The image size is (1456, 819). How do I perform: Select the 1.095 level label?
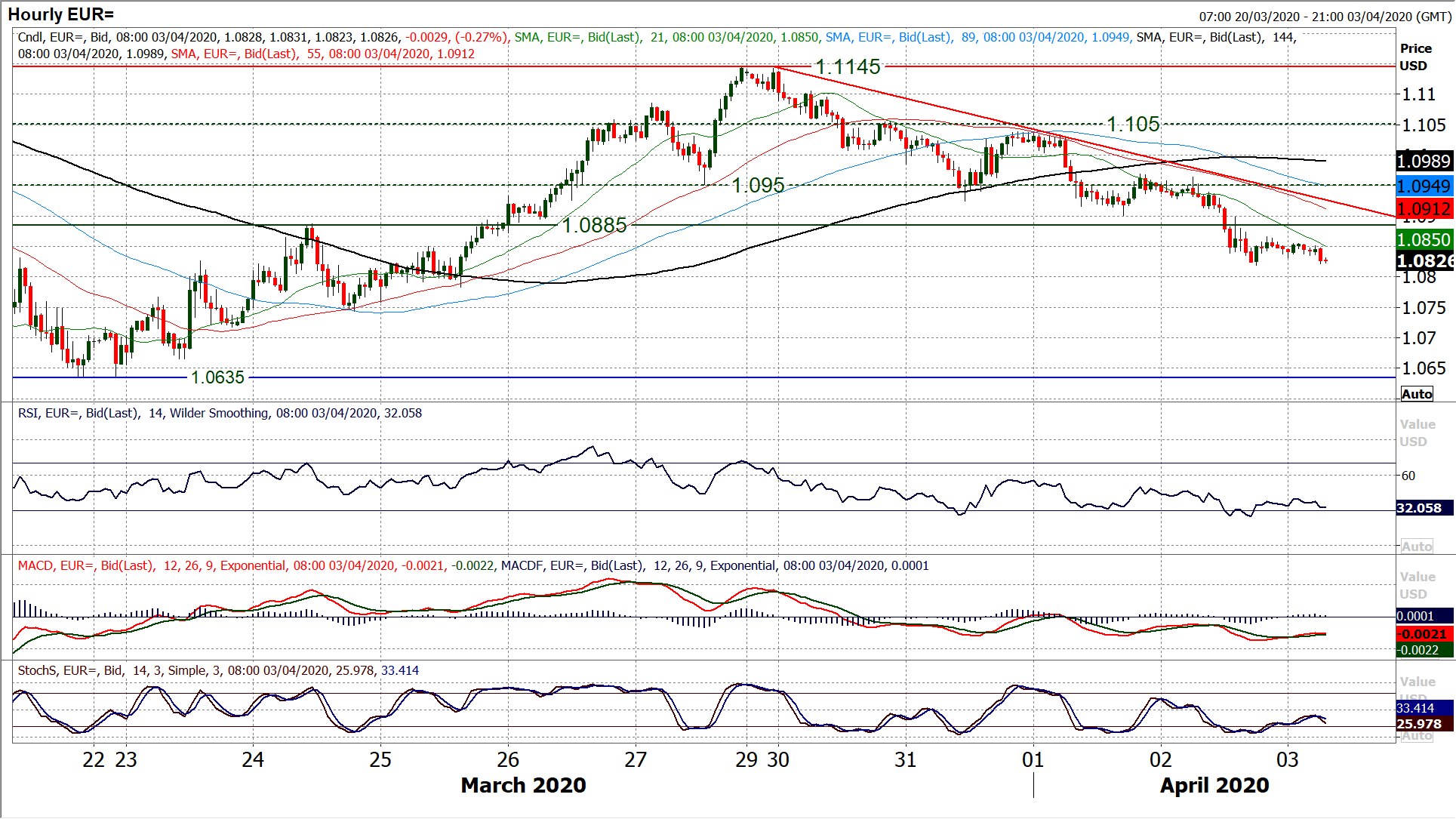[758, 185]
